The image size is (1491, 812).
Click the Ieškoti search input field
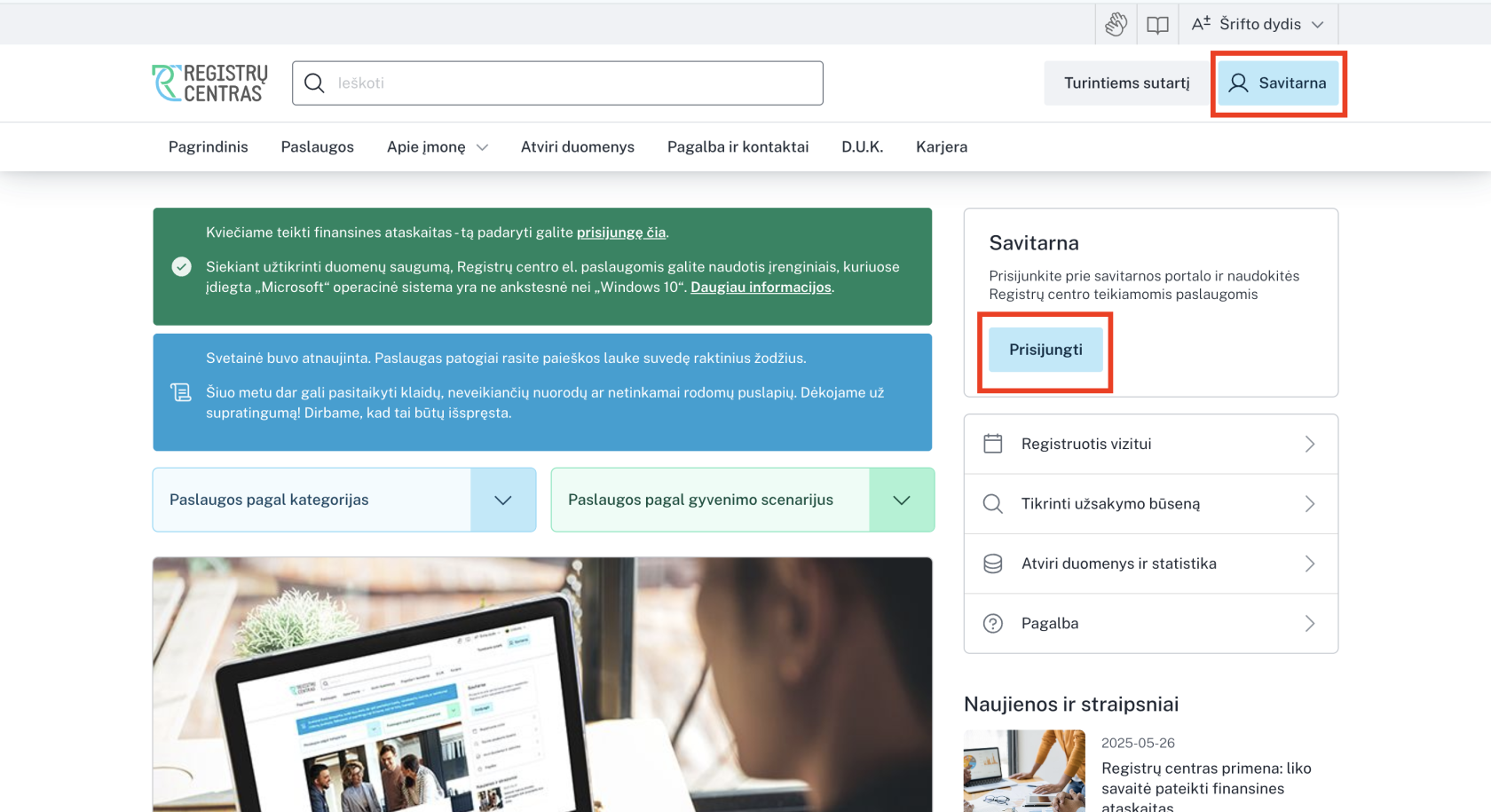tap(557, 83)
